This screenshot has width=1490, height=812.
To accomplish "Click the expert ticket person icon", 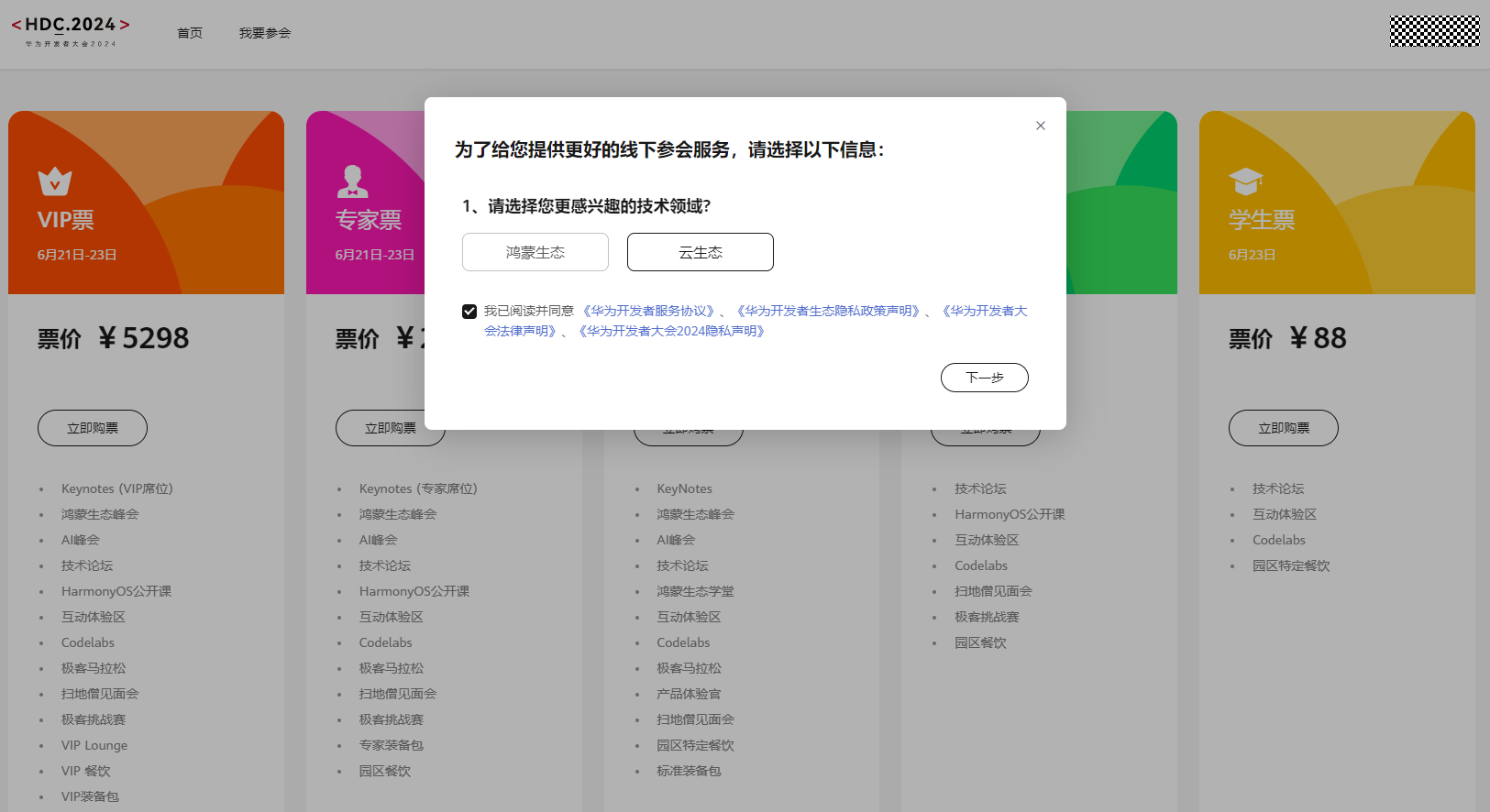I will [x=352, y=181].
